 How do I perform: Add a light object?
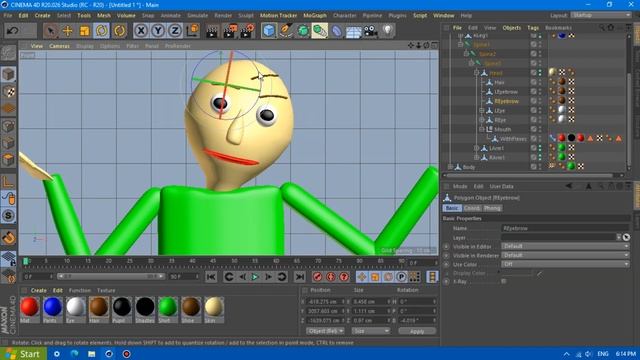(x=387, y=31)
